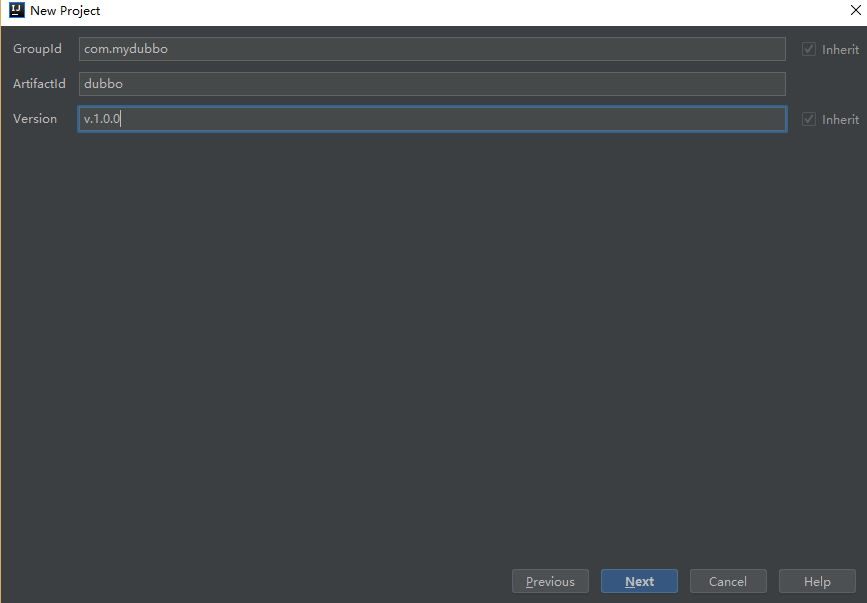Click into the Version field v.1.0.0
Viewport: 867px width, 603px height.
pos(432,119)
